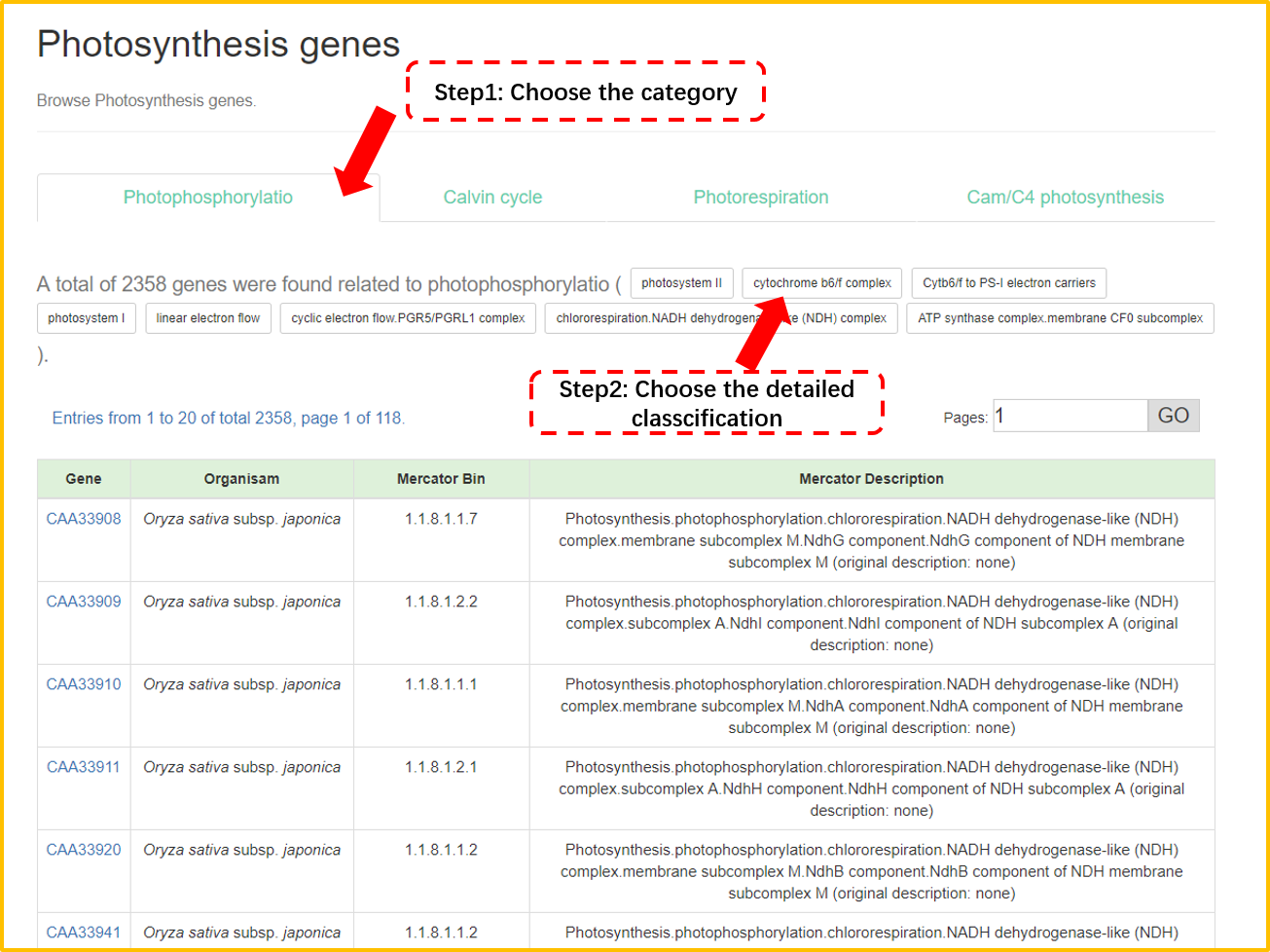
Task: Open the CAA33941 gene link
Action: click(x=84, y=933)
